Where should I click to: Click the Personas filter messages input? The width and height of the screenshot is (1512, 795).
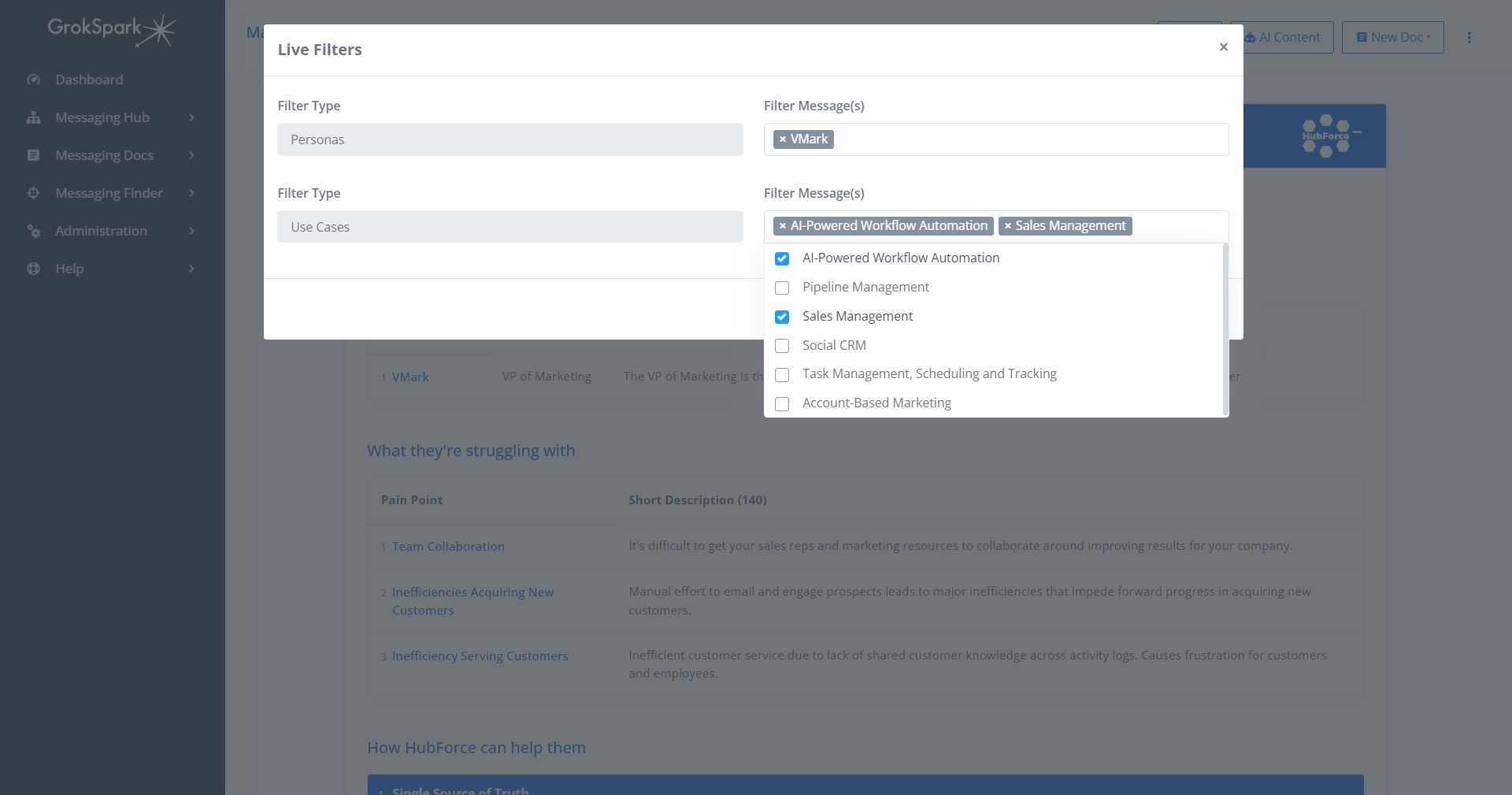[x=995, y=139]
